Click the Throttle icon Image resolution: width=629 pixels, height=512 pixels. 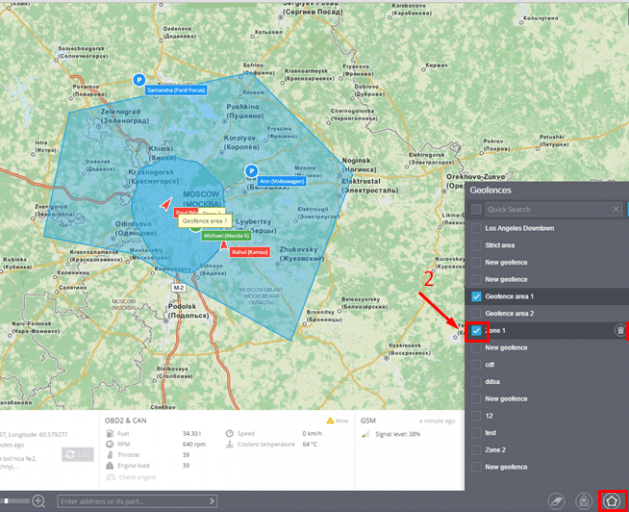[110, 455]
